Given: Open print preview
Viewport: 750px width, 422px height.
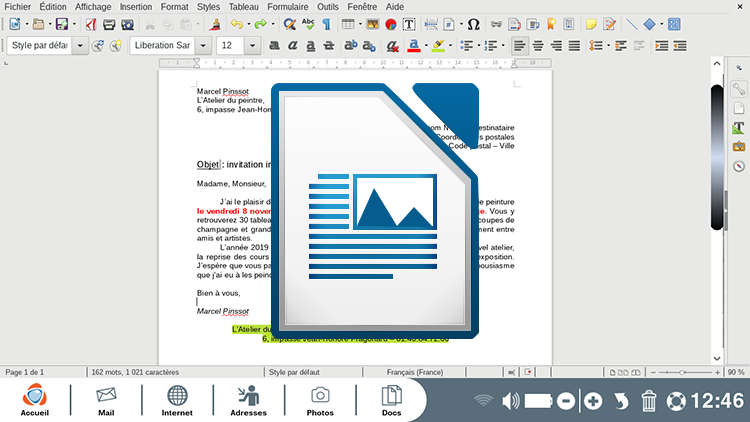Looking at the screenshot, I should point(127,24).
